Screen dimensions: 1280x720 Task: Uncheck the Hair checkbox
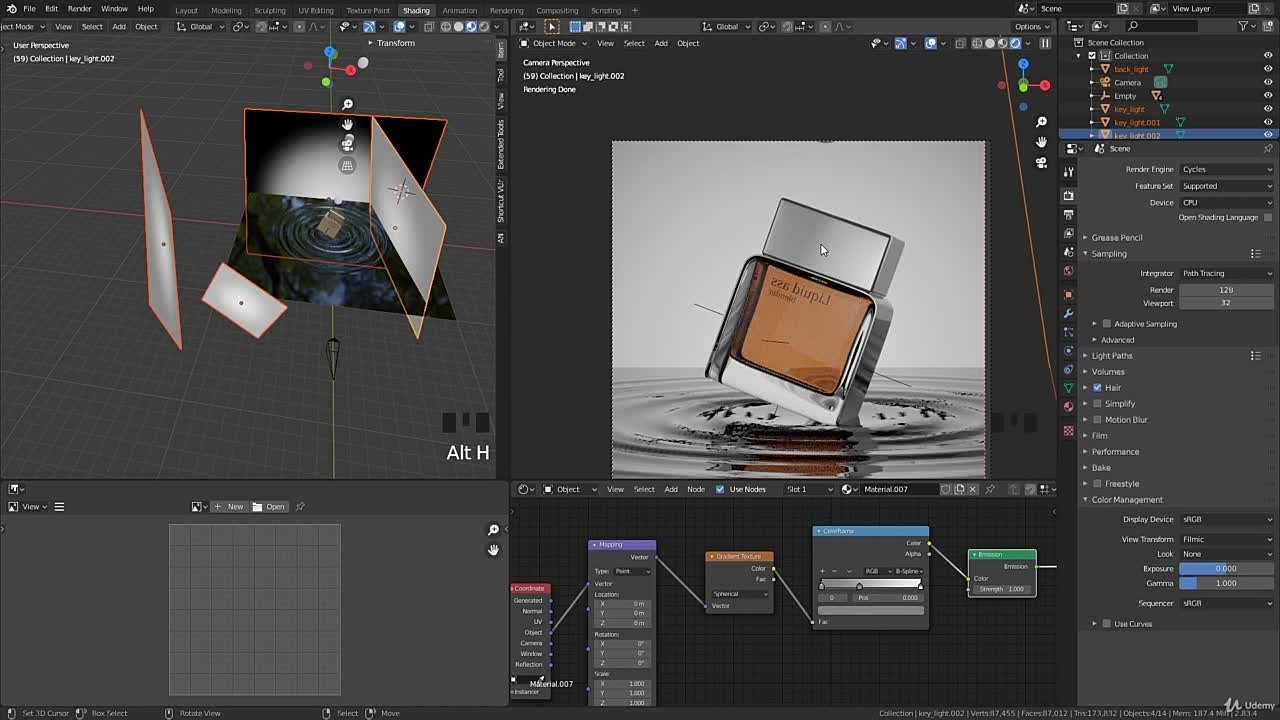1097,387
